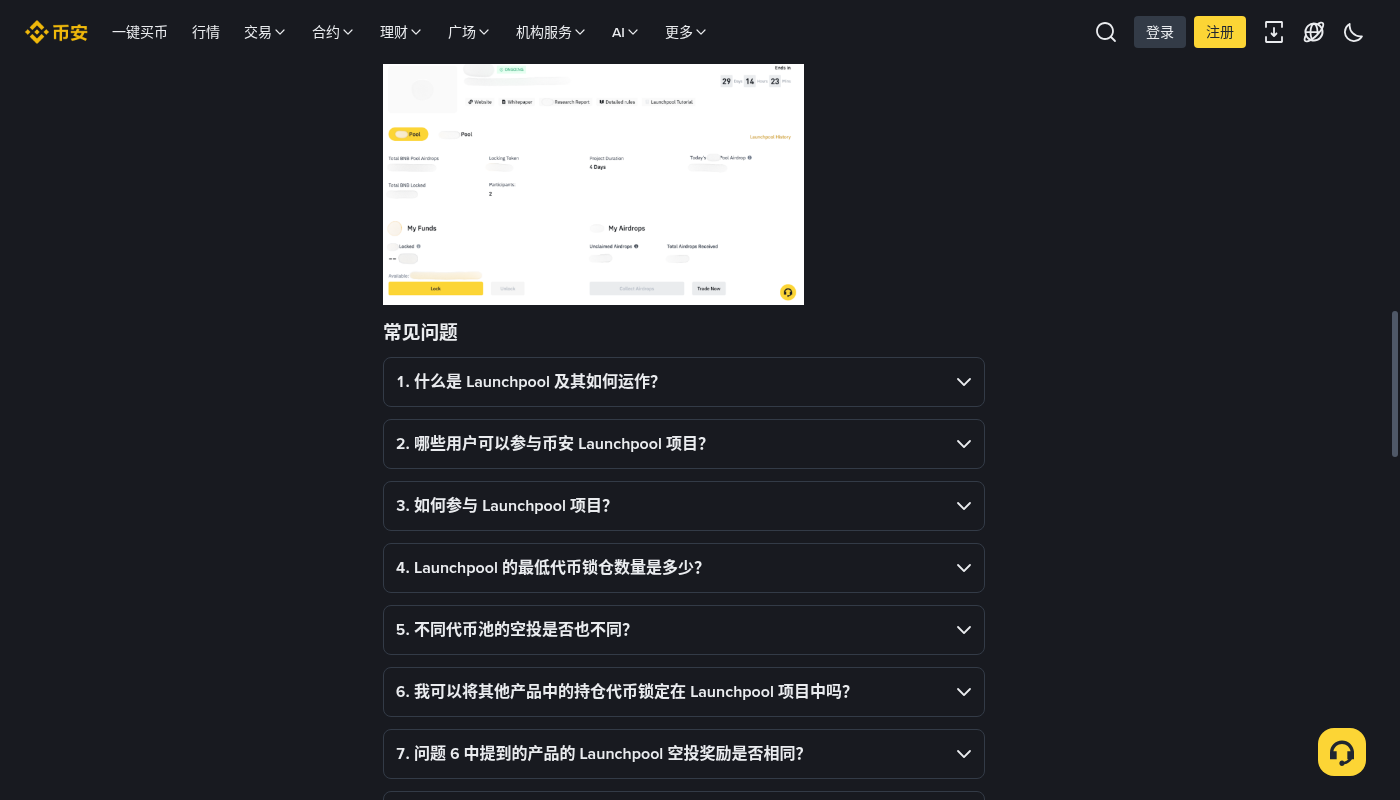The image size is (1400, 800).
Task: Open the search icon in header
Action: click(x=1106, y=32)
